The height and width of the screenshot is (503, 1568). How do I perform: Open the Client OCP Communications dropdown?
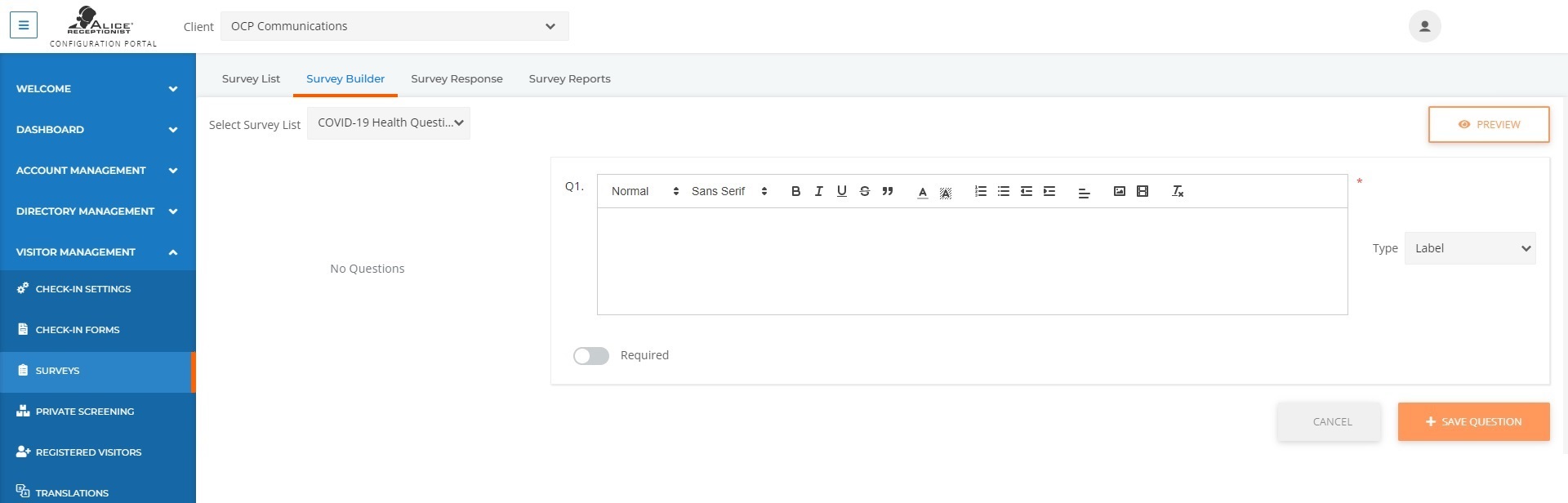coord(394,26)
